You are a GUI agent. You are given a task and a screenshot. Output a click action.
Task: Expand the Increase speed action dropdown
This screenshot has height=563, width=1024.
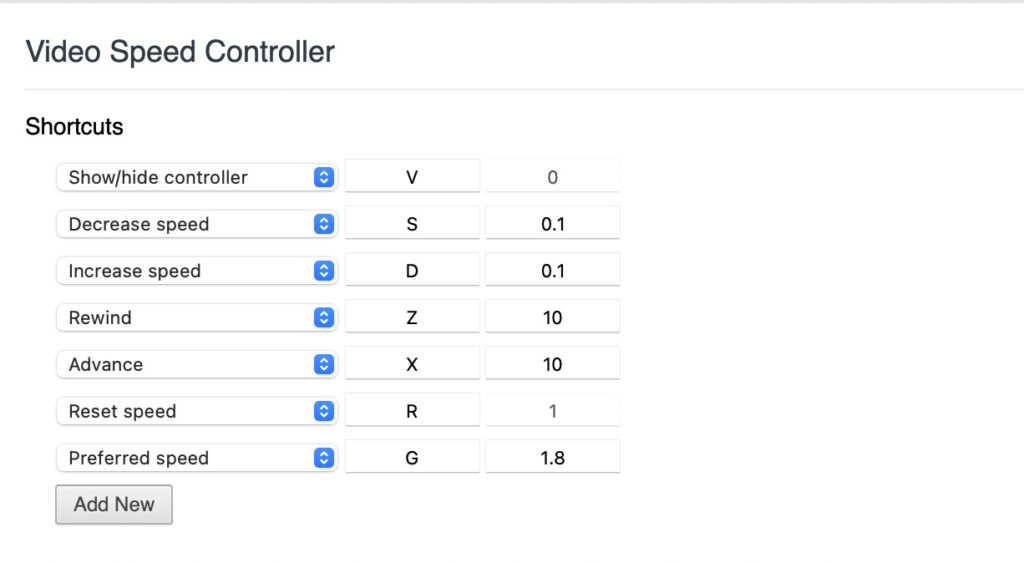pos(196,271)
